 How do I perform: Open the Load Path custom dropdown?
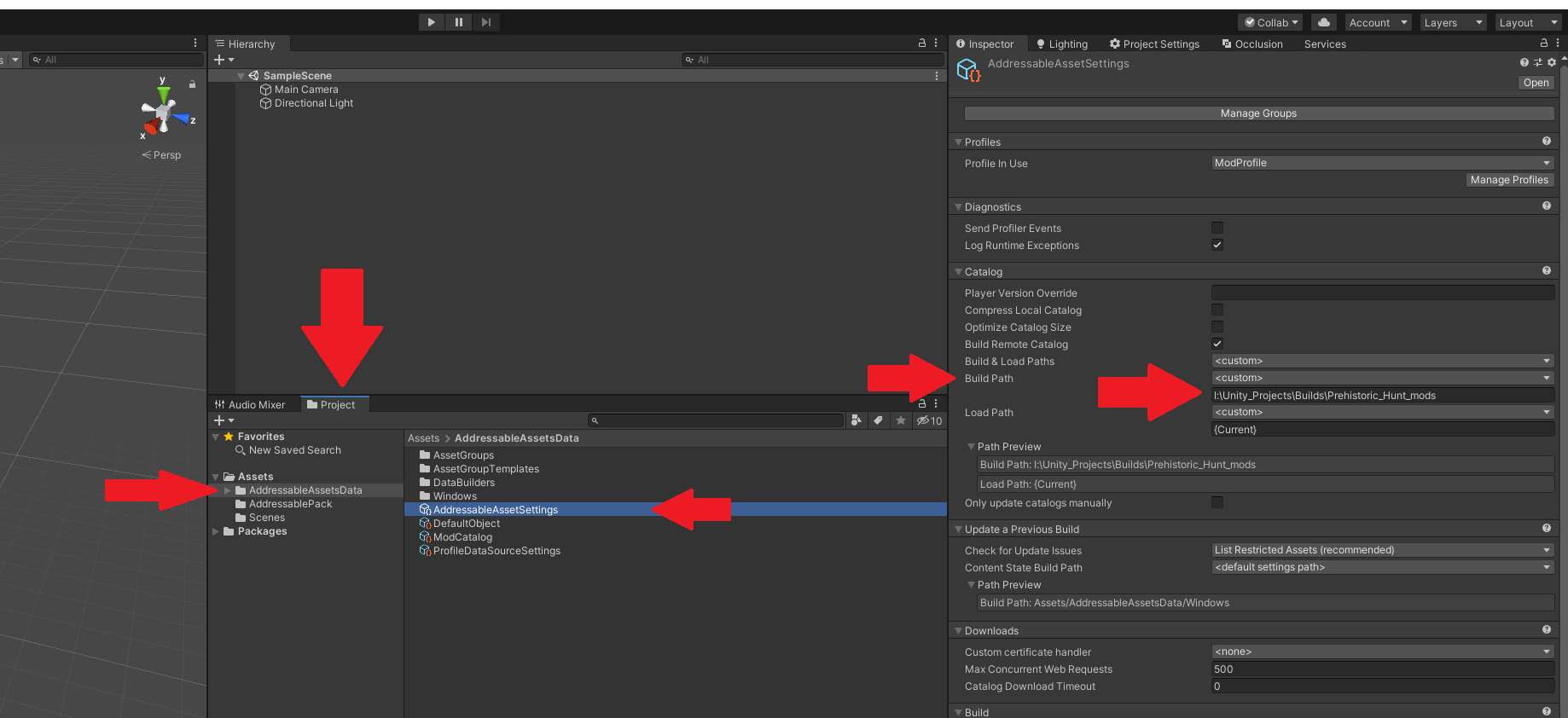(x=1382, y=412)
